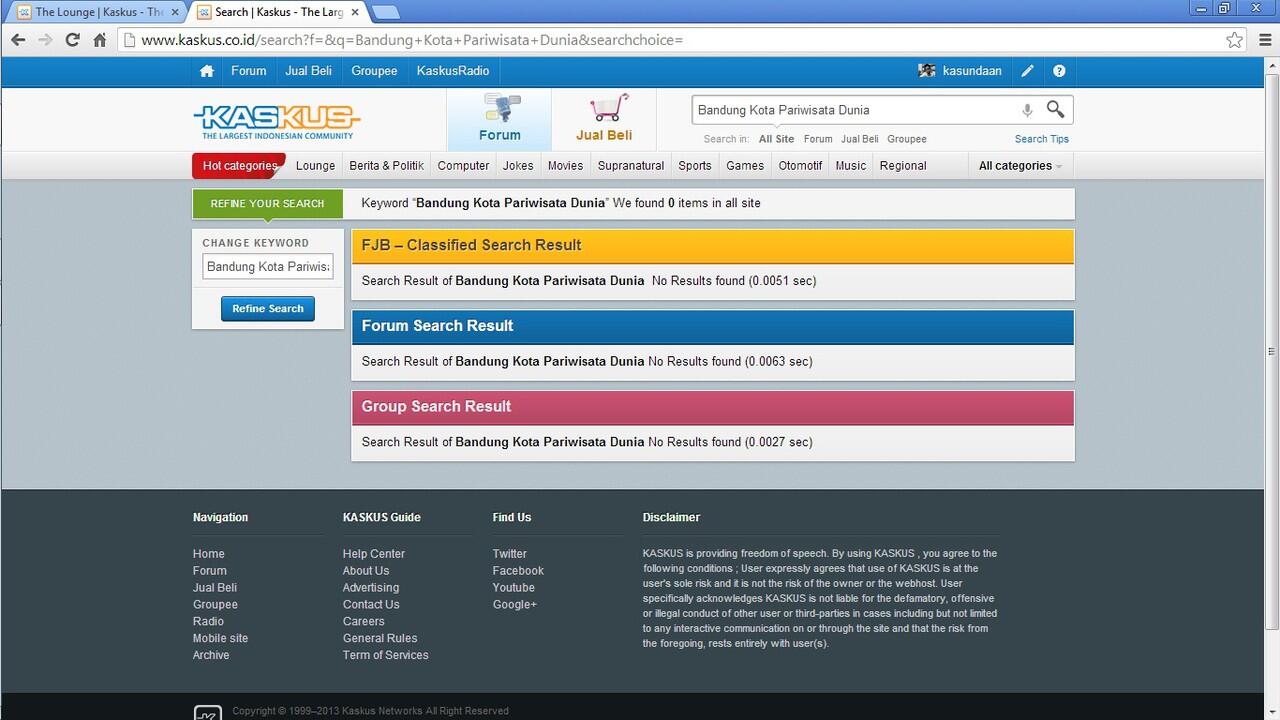Open the Movies category
1280x720 pixels.
tap(565, 166)
